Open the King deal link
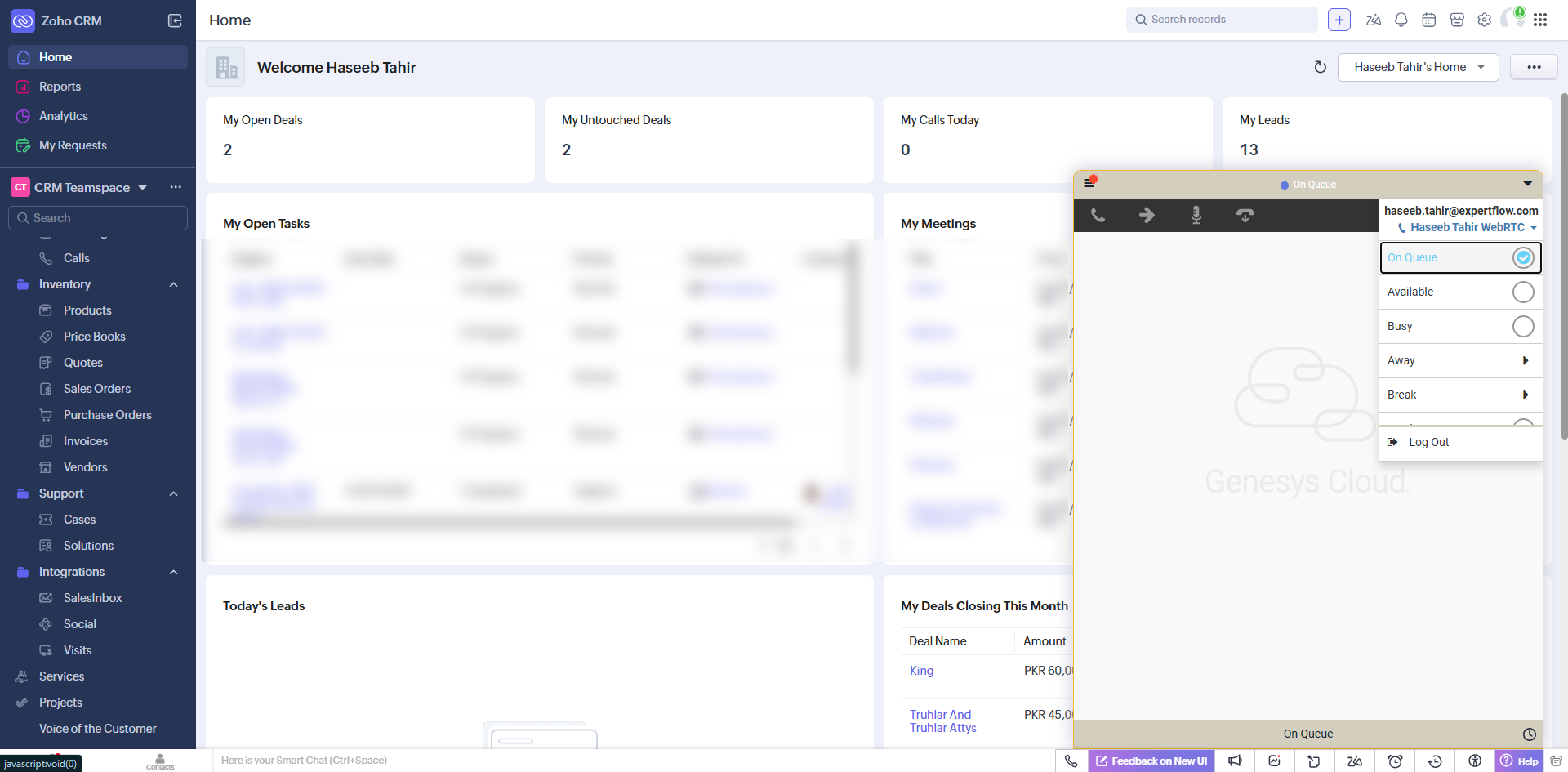This screenshot has width=1568, height=772. click(921, 671)
